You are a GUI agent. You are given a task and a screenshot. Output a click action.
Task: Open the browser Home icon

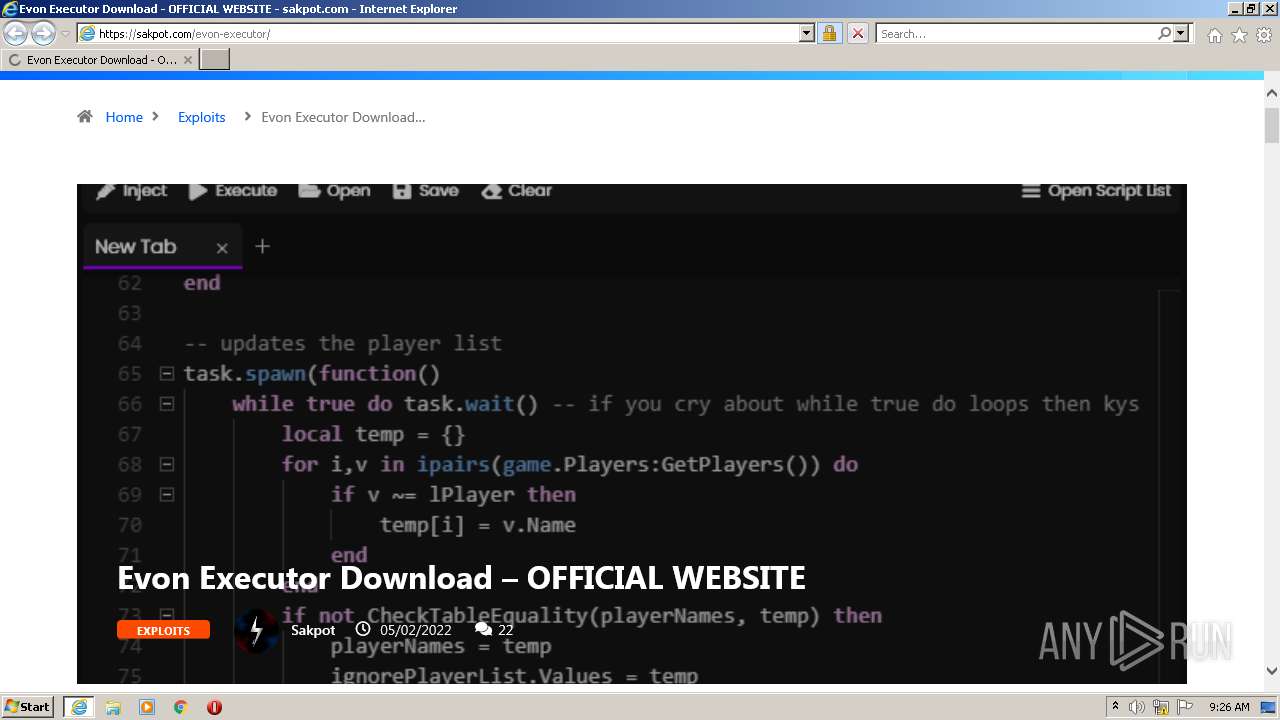1214,35
